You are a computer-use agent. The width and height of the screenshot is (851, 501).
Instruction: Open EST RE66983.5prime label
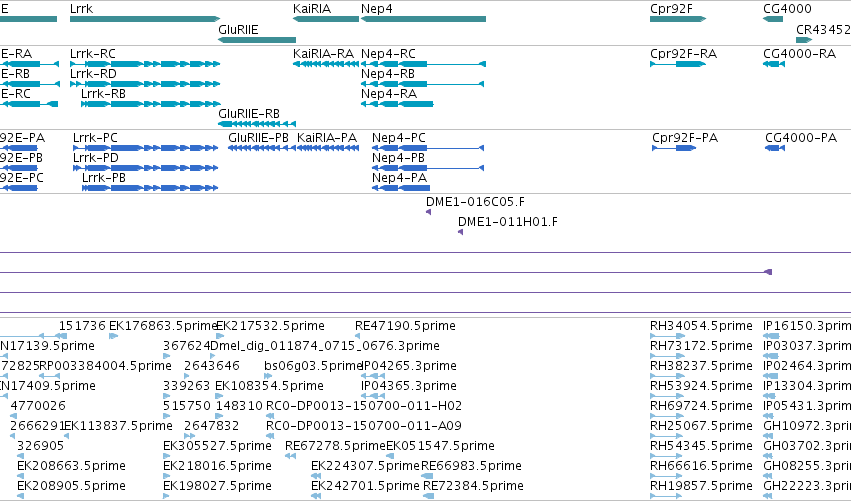click(x=472, y=466)
